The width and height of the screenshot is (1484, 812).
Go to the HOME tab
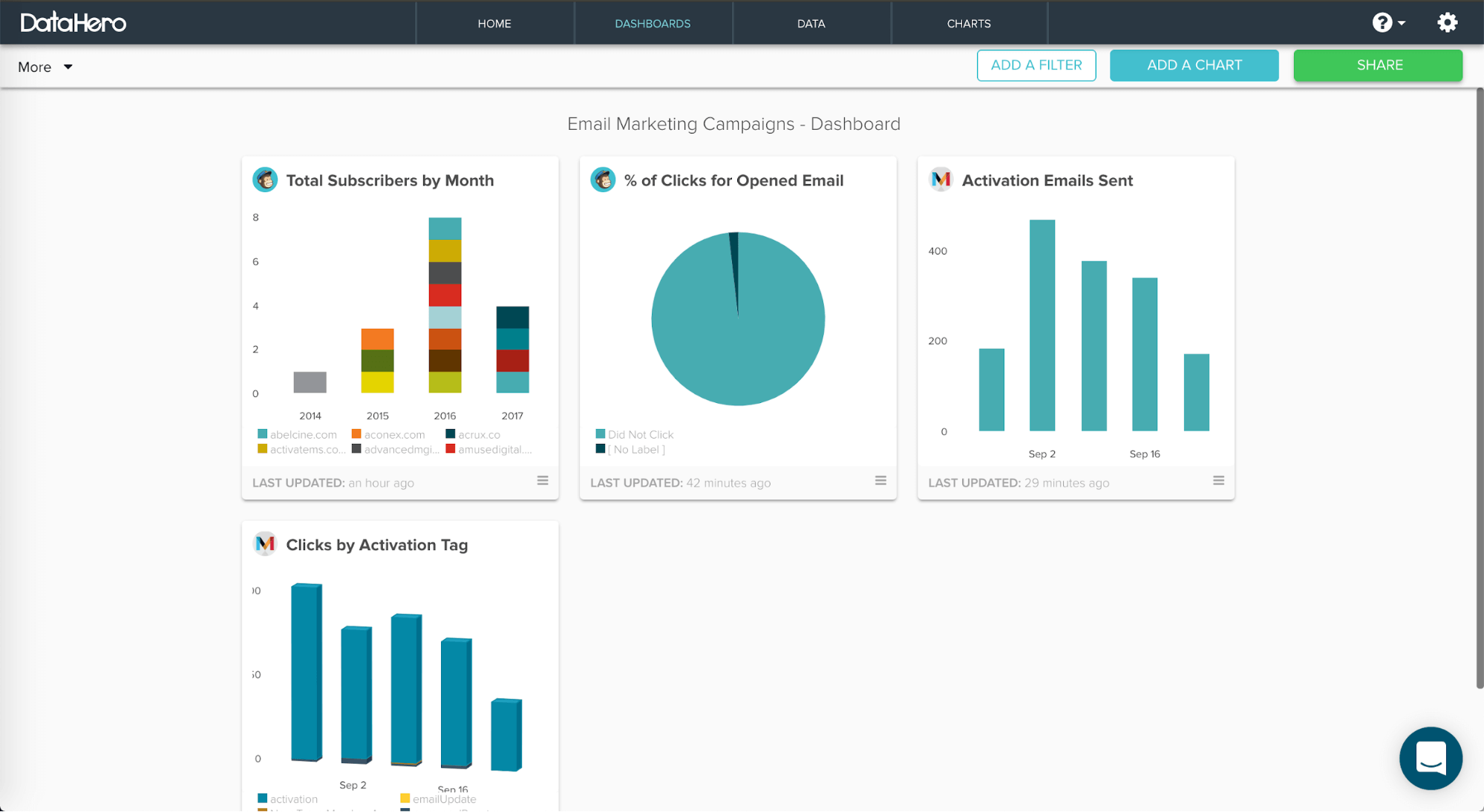(494, 23)
